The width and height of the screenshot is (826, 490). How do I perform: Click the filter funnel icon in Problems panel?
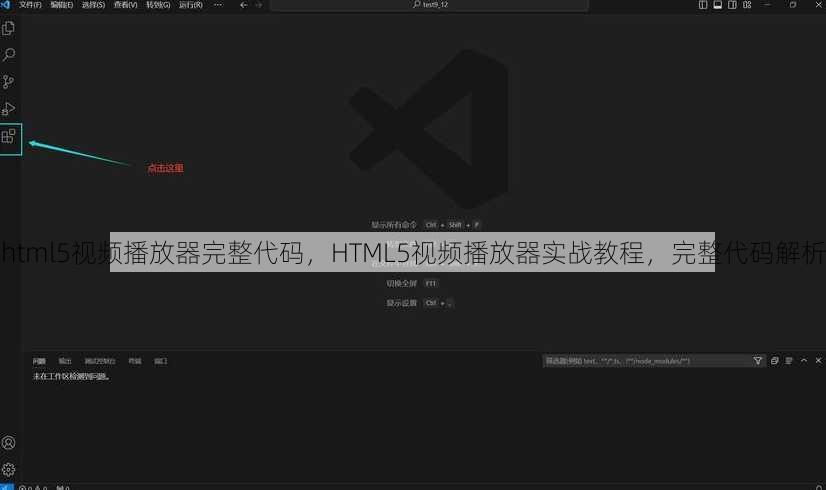coord(758,360)
